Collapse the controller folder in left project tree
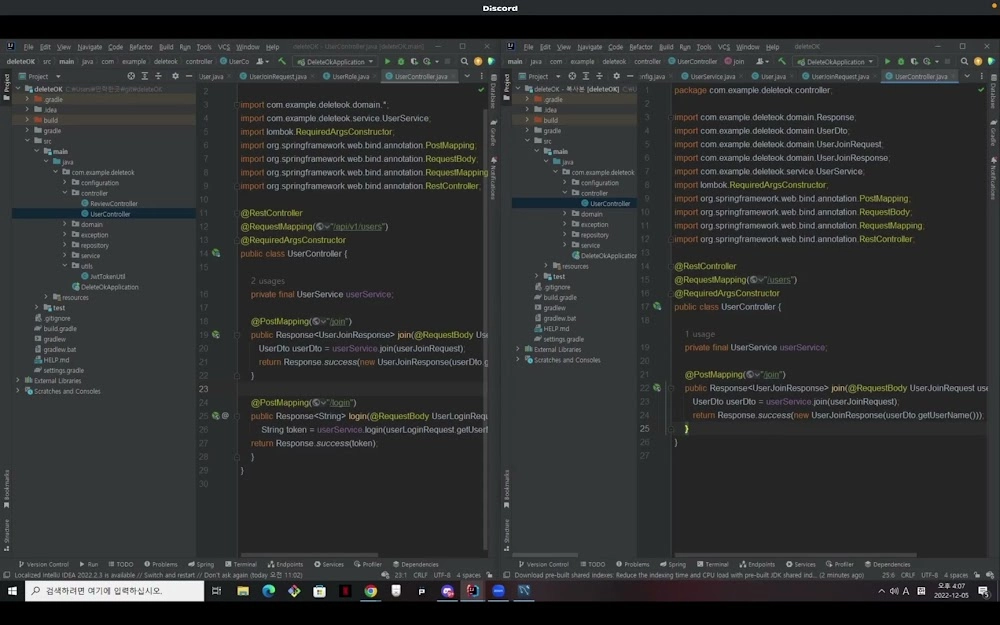Screen dimensions: 1000x625 [x=65, y=193]
